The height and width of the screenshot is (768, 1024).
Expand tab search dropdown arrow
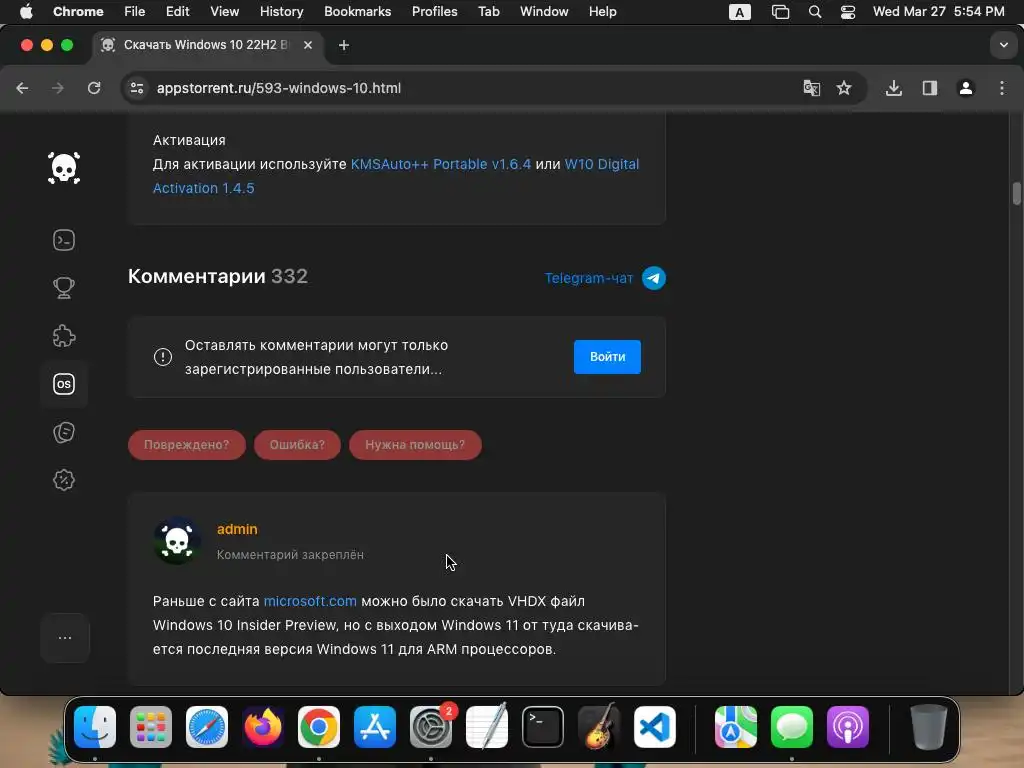point(1004,45)
